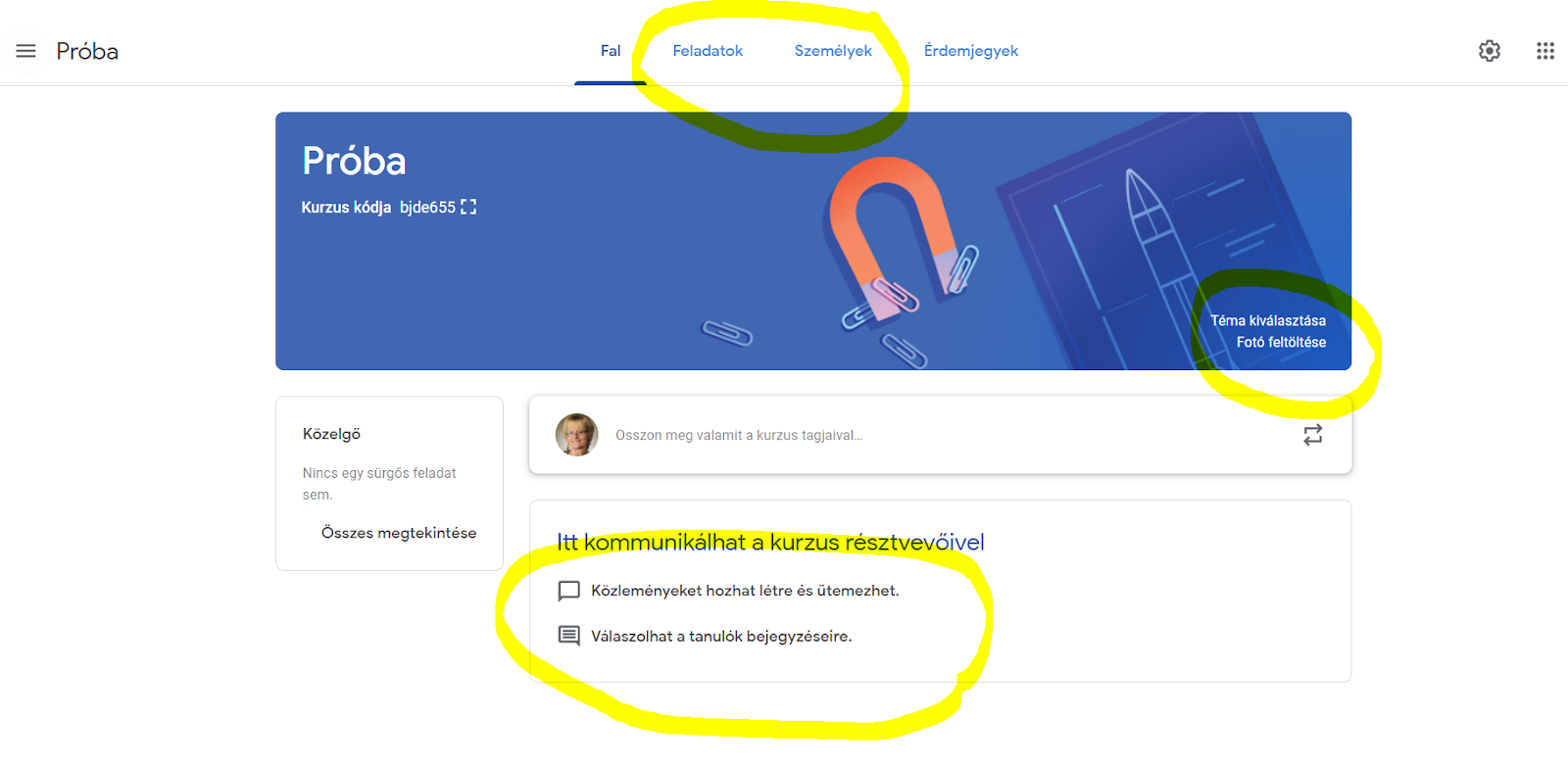The width and height of the screenshot is (1568, 762).
Task: Click the Próba header title
Action: (87, 51)
